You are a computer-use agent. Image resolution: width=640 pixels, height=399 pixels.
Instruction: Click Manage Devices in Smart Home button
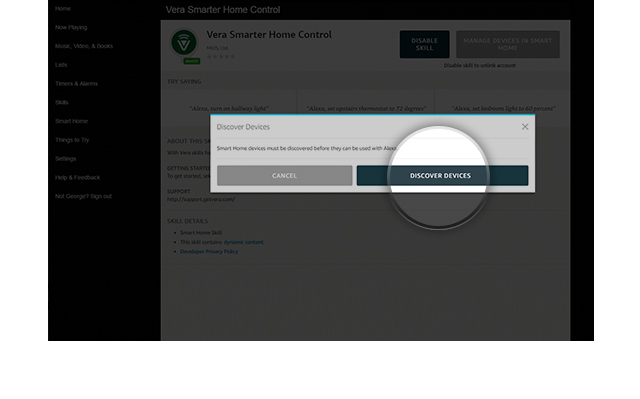[x=507, y=44]
